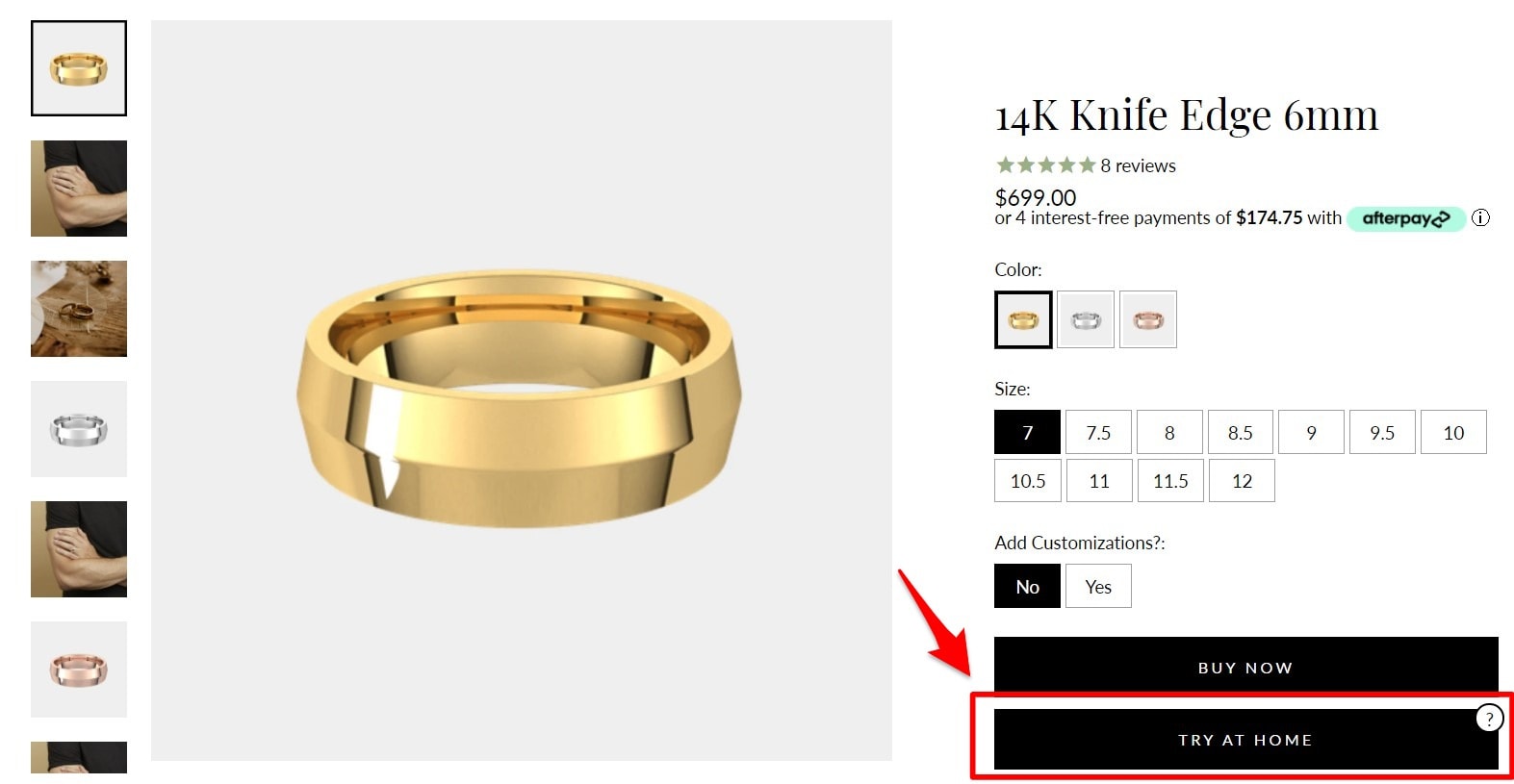Select the yellow gold color swatch
The height and width of the screenshot is (784, 1514).
click(x=1023, y=319)
